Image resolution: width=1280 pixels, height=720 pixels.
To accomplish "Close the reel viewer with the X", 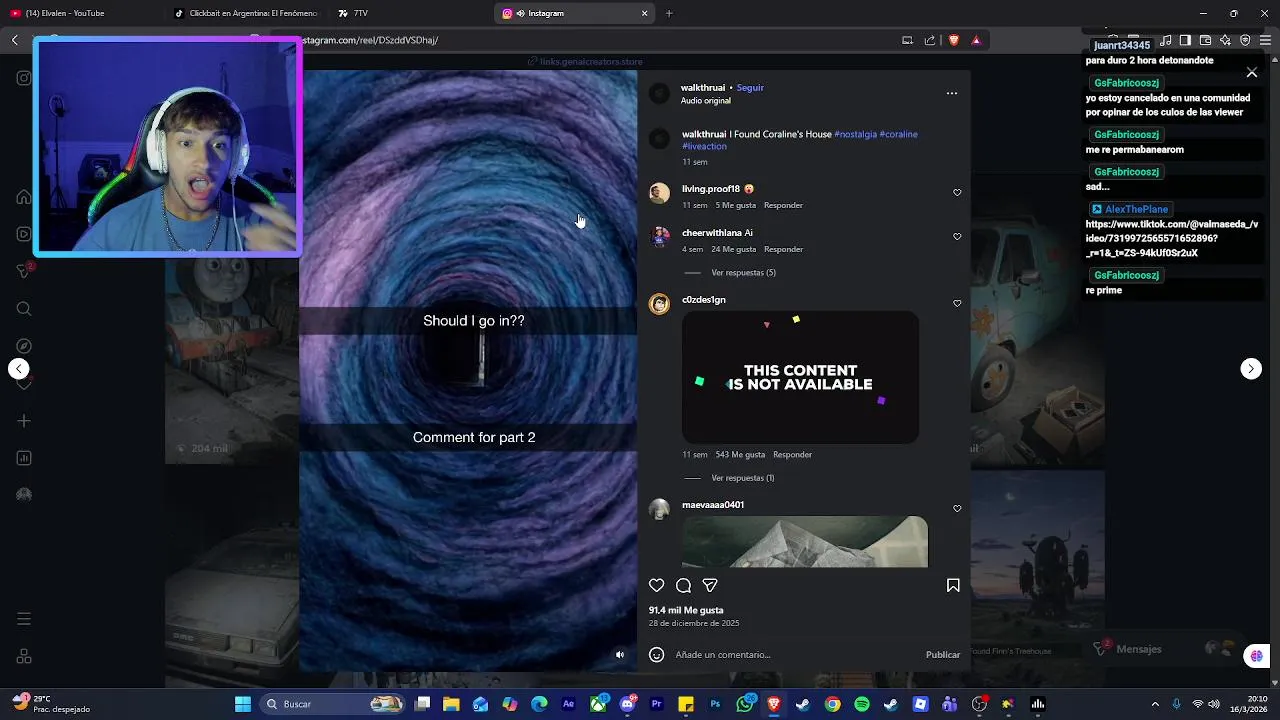I will click(x=1251, y=72).
